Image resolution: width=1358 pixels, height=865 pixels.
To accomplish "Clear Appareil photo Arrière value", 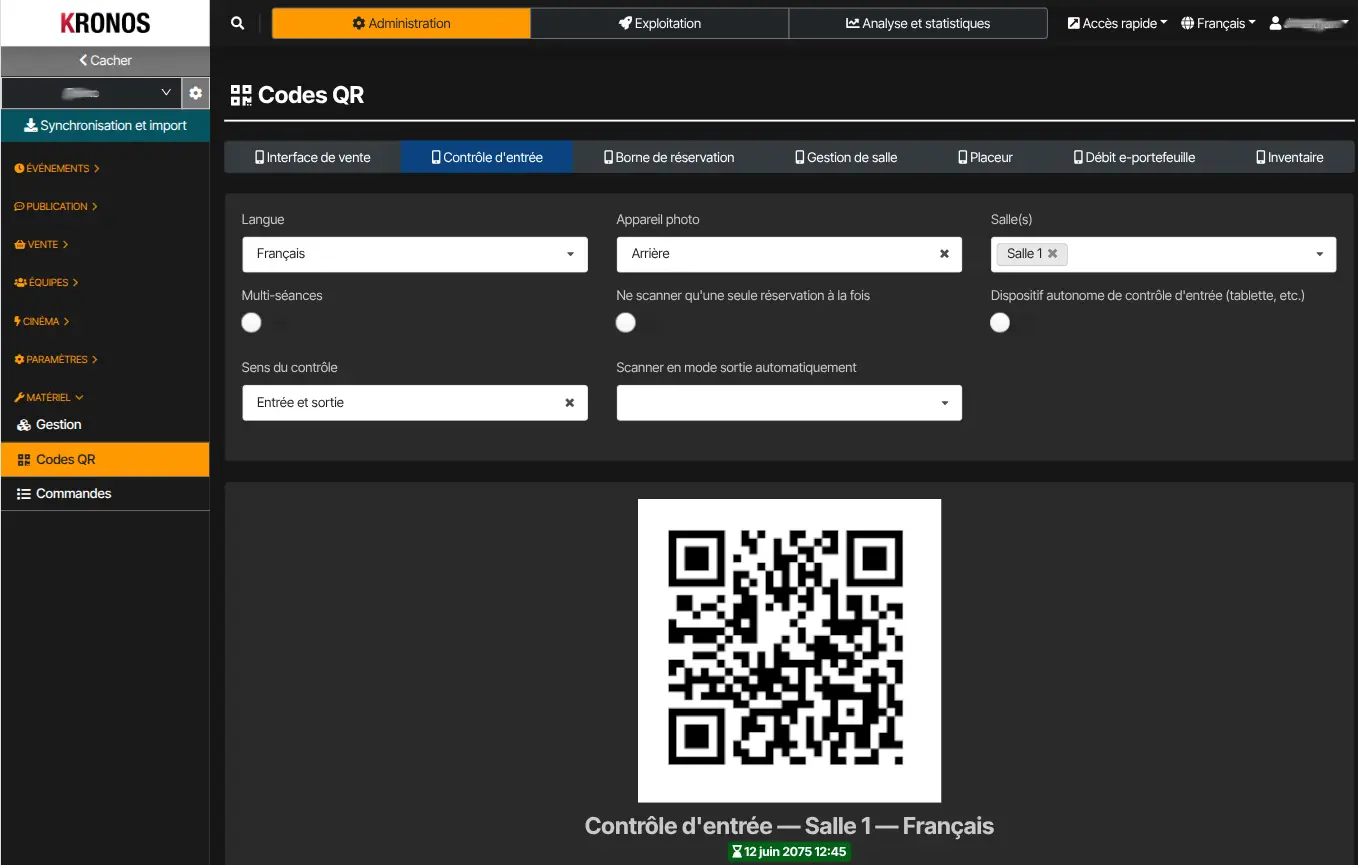I will pyautogui.click(x=944, y=254).
